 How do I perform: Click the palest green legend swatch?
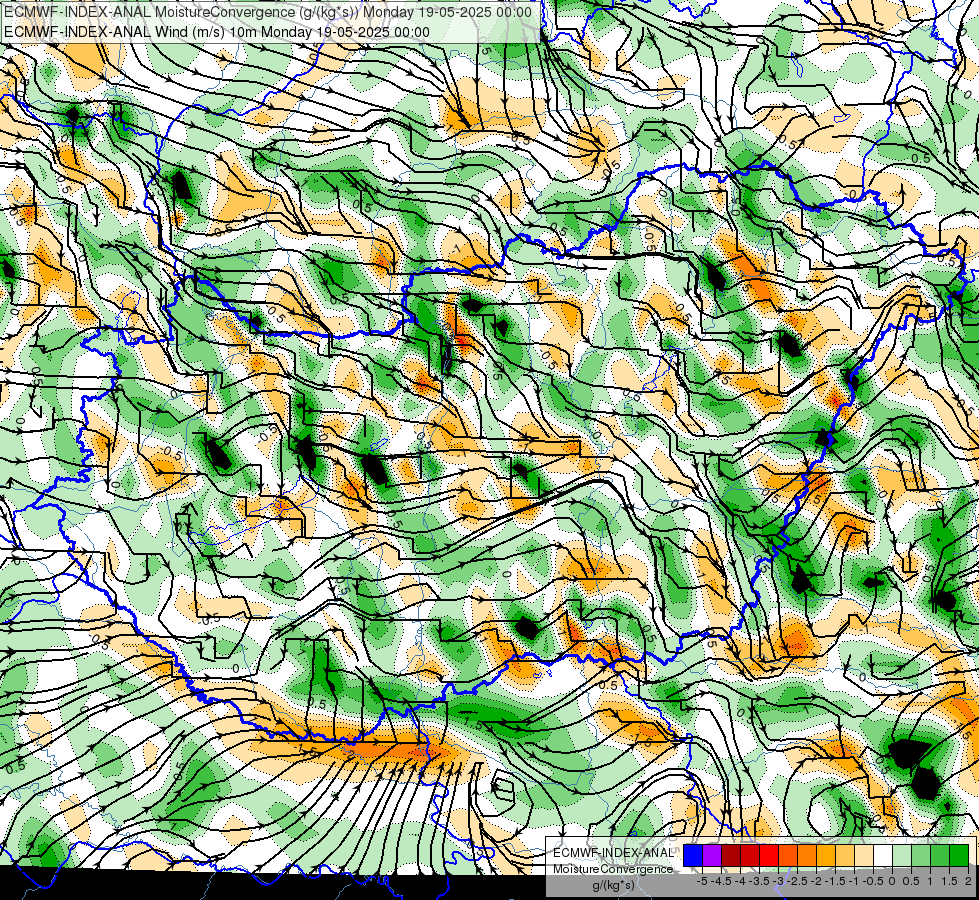point(902,855)
